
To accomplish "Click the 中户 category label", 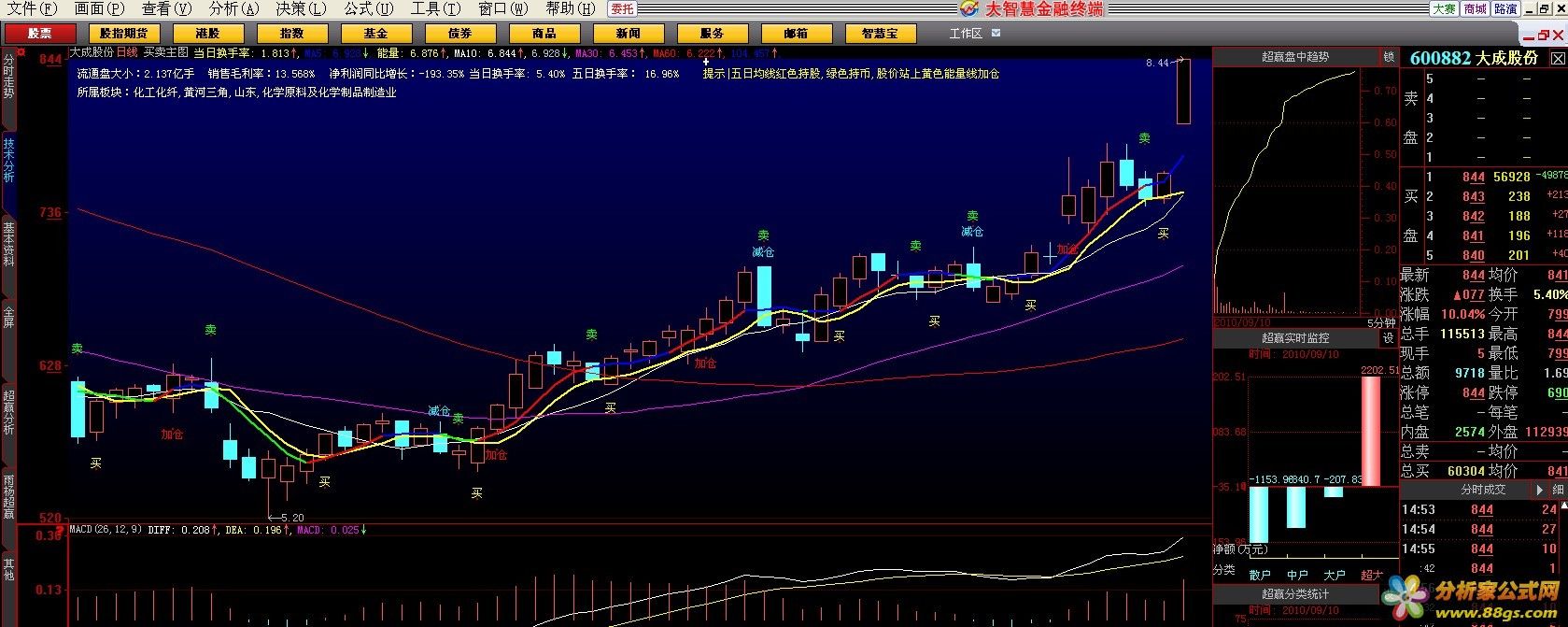I will coord(1297,575).
